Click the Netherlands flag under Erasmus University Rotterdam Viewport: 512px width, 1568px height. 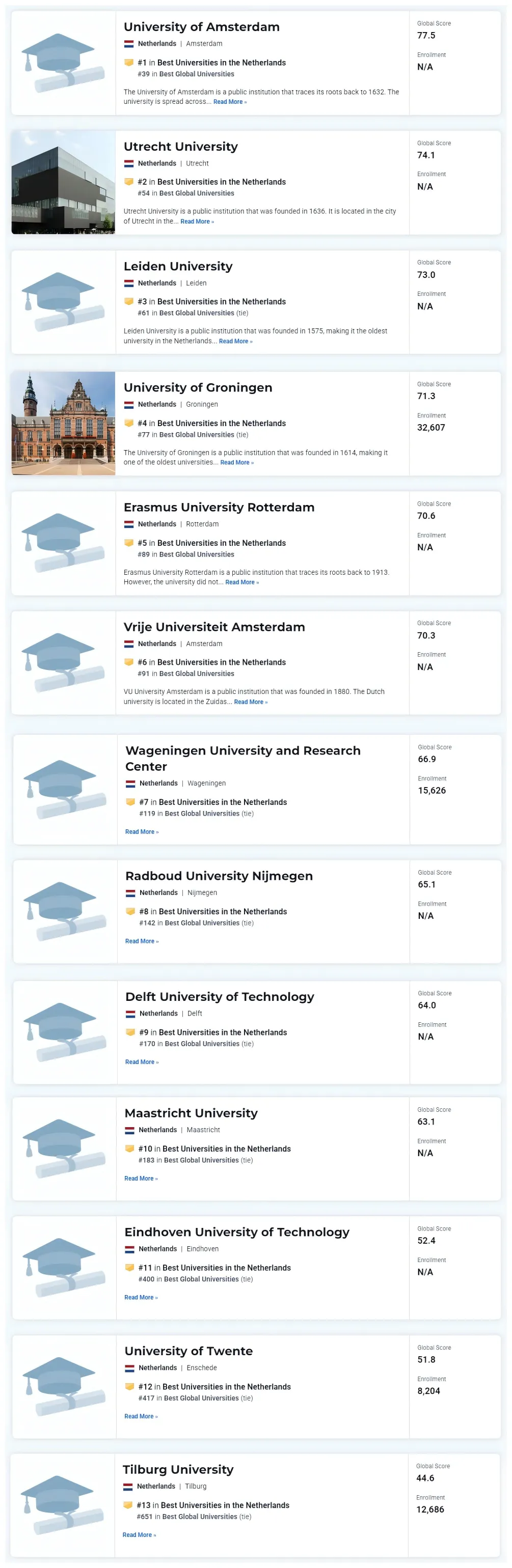(x=129, y=524)
